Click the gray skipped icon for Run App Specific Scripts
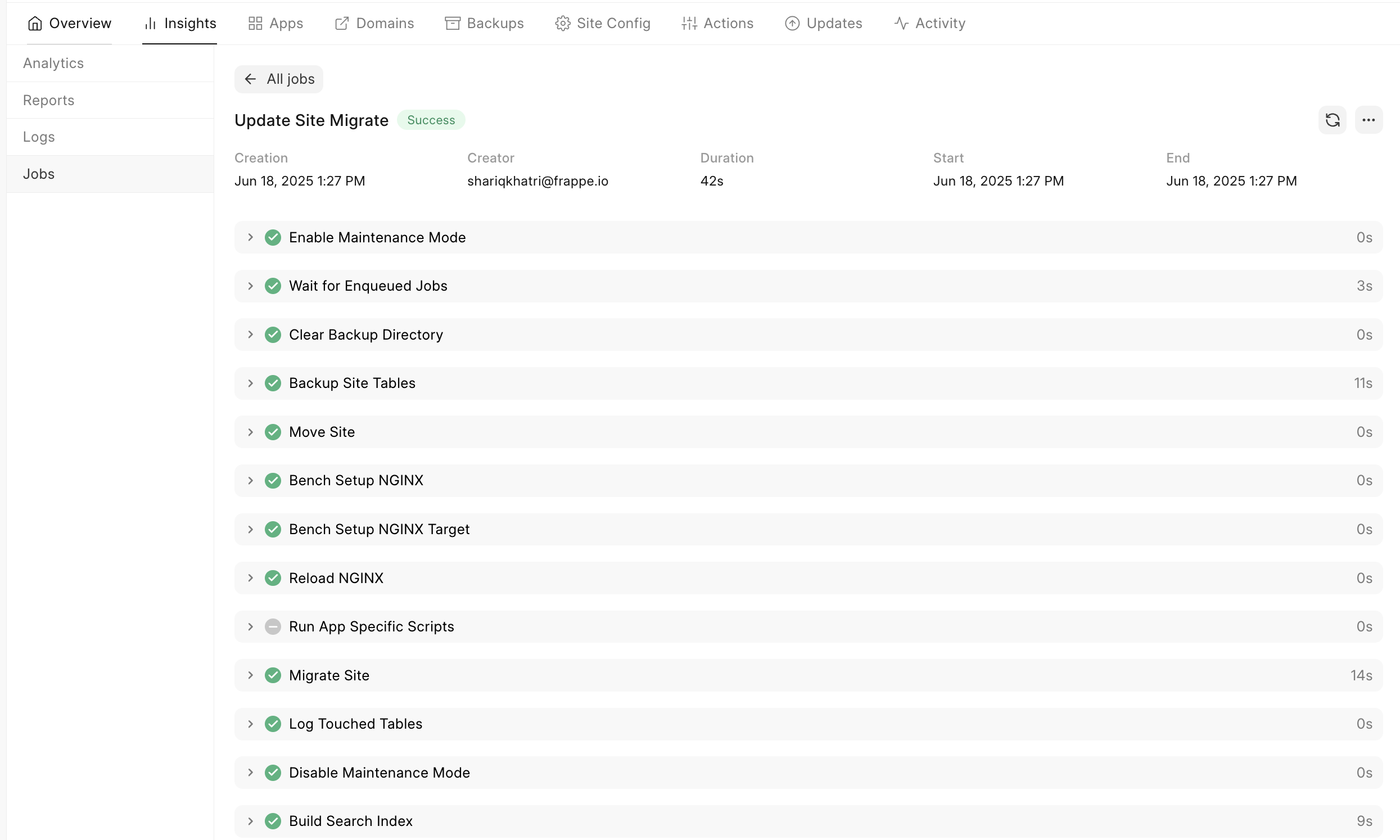 click(273, 626)
